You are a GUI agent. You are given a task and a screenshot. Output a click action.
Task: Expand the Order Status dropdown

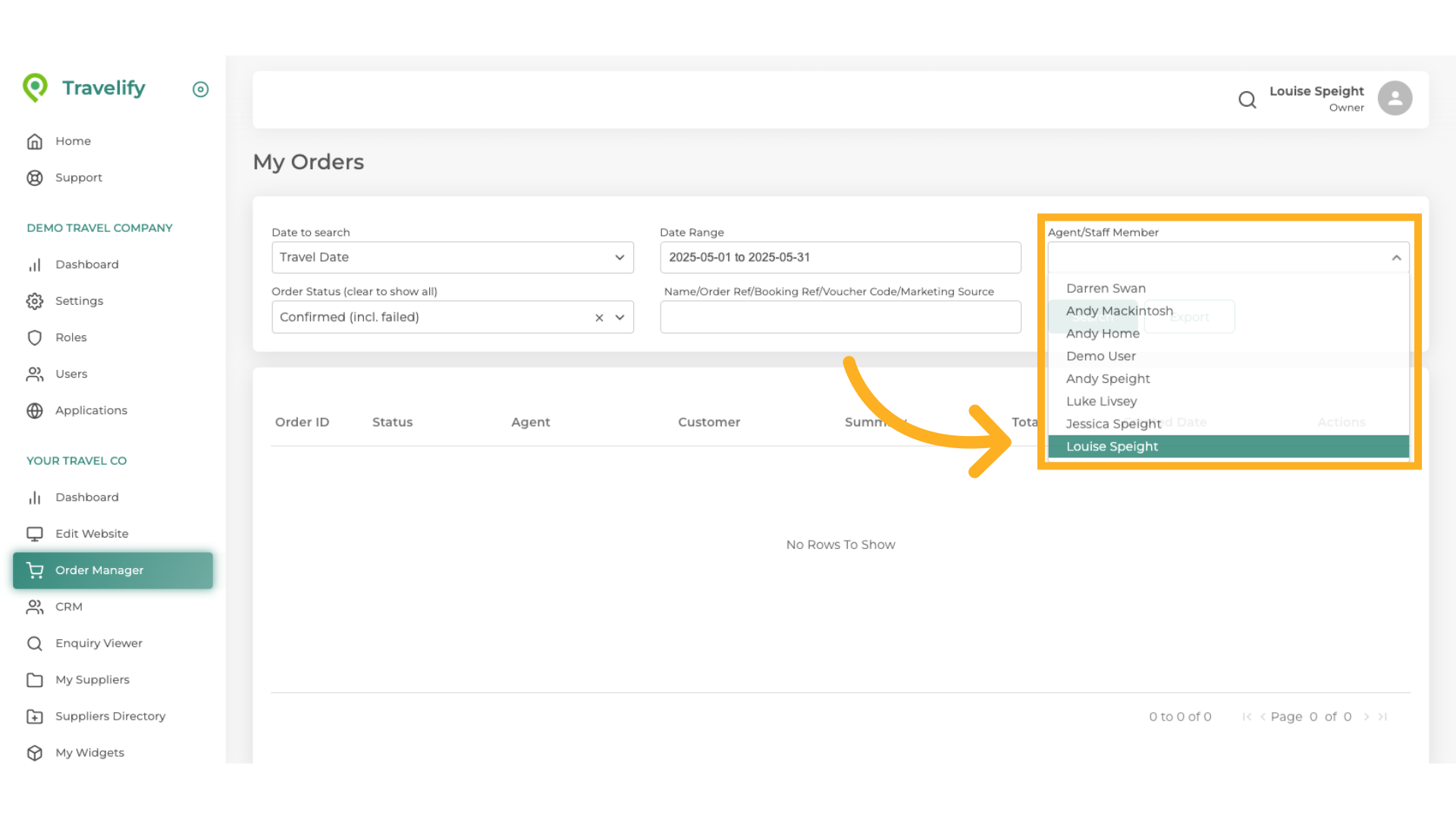point(619,317)
